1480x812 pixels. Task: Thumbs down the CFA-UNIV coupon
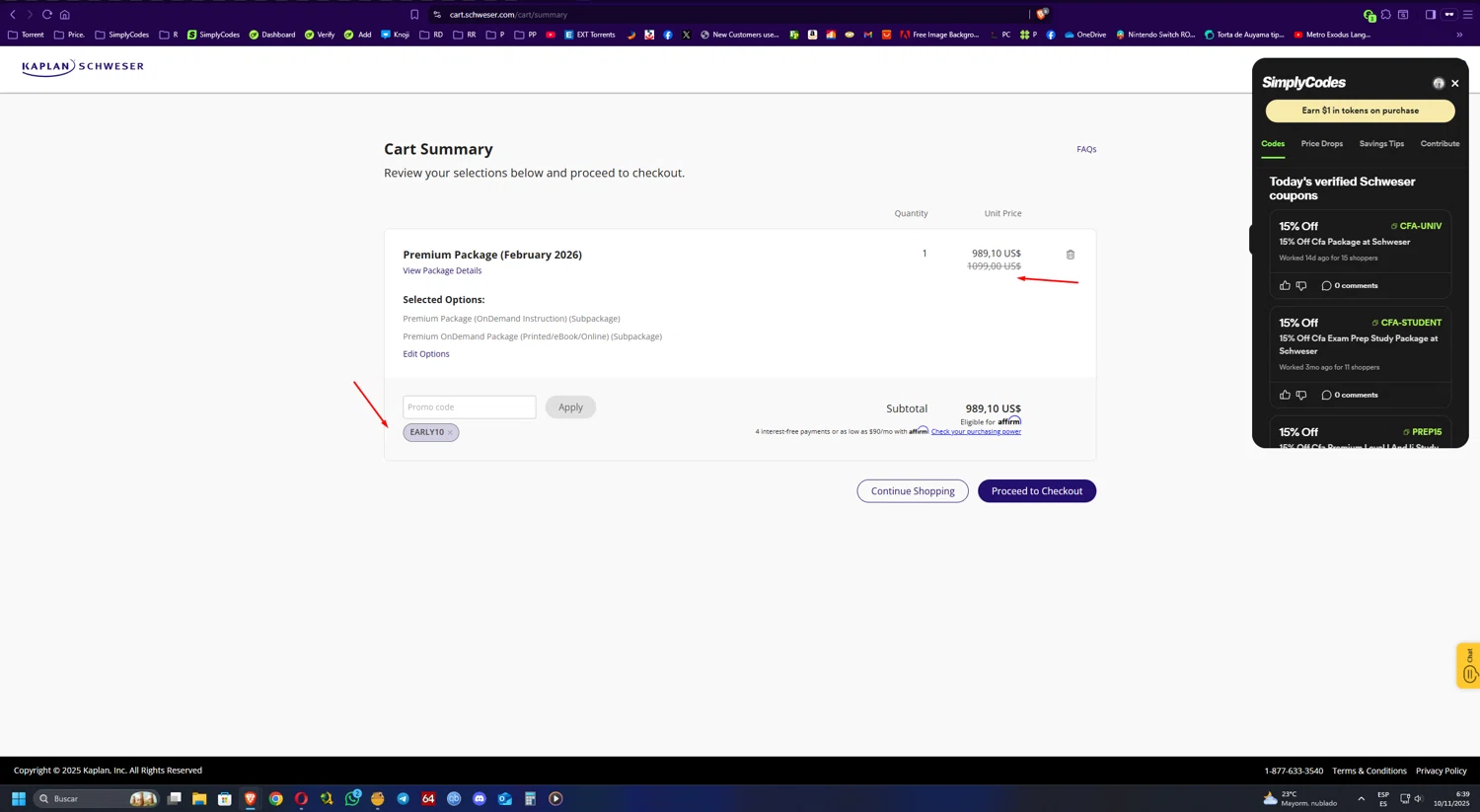1301,286
